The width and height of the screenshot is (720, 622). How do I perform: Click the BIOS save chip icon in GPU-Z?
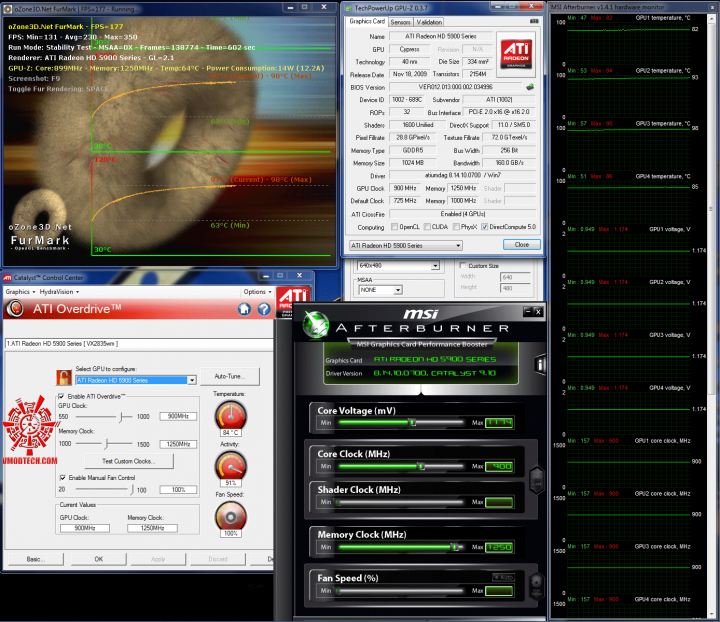tap(530, 87)
